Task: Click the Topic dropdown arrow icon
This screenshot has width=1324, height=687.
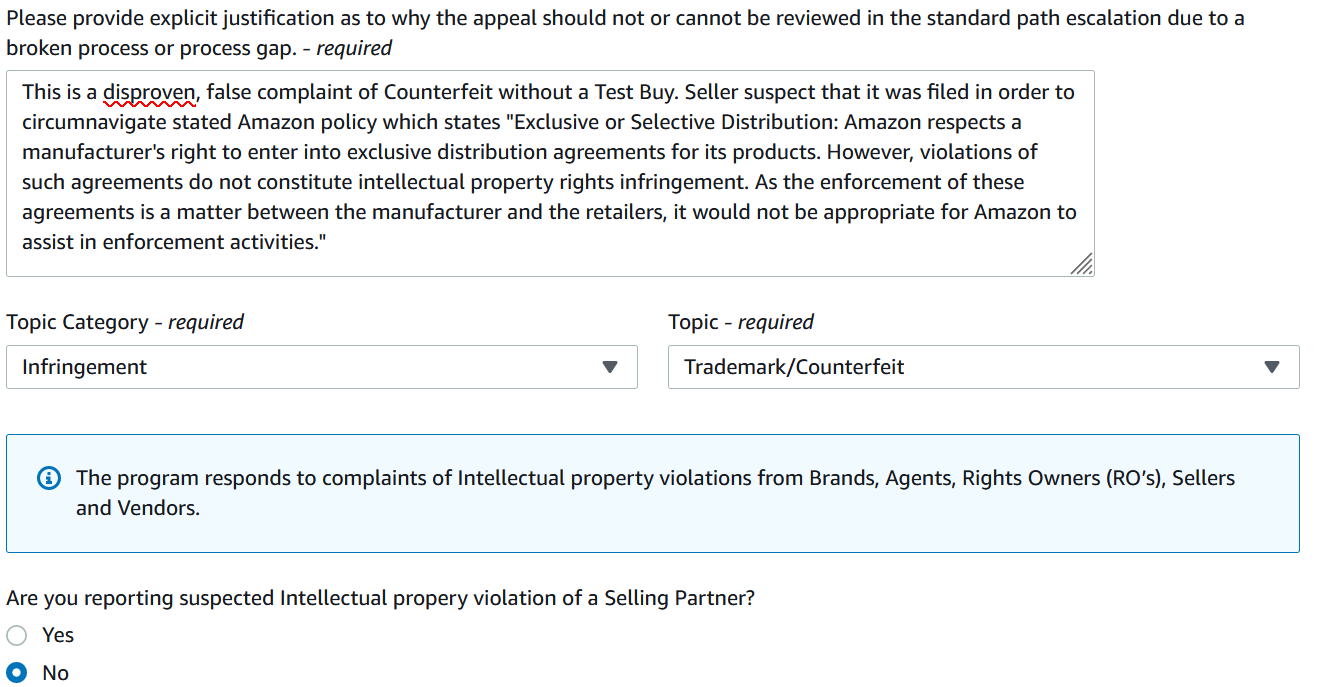Action: [1272, 367]
